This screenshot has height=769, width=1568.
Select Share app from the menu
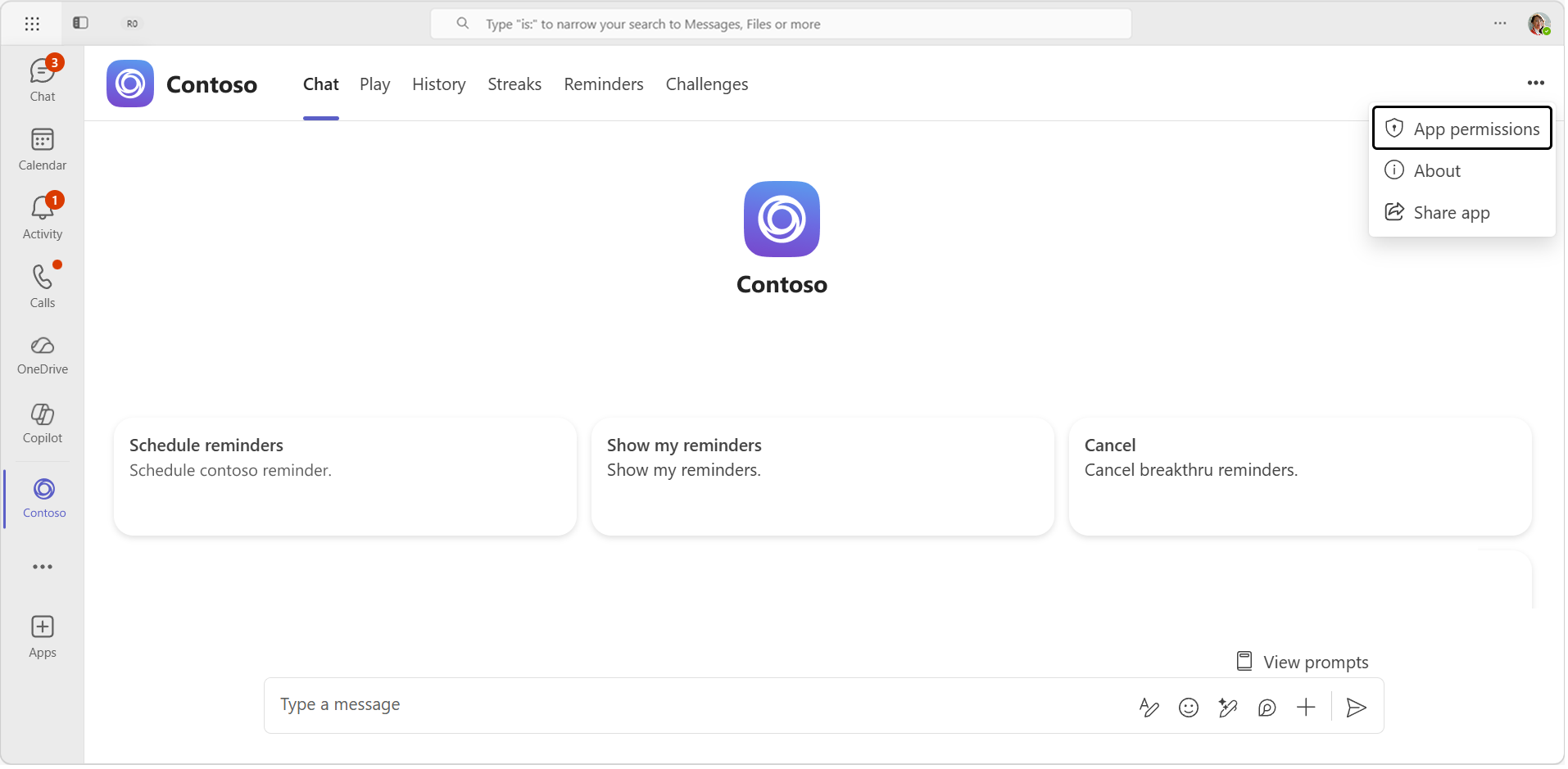[1451, 212]
